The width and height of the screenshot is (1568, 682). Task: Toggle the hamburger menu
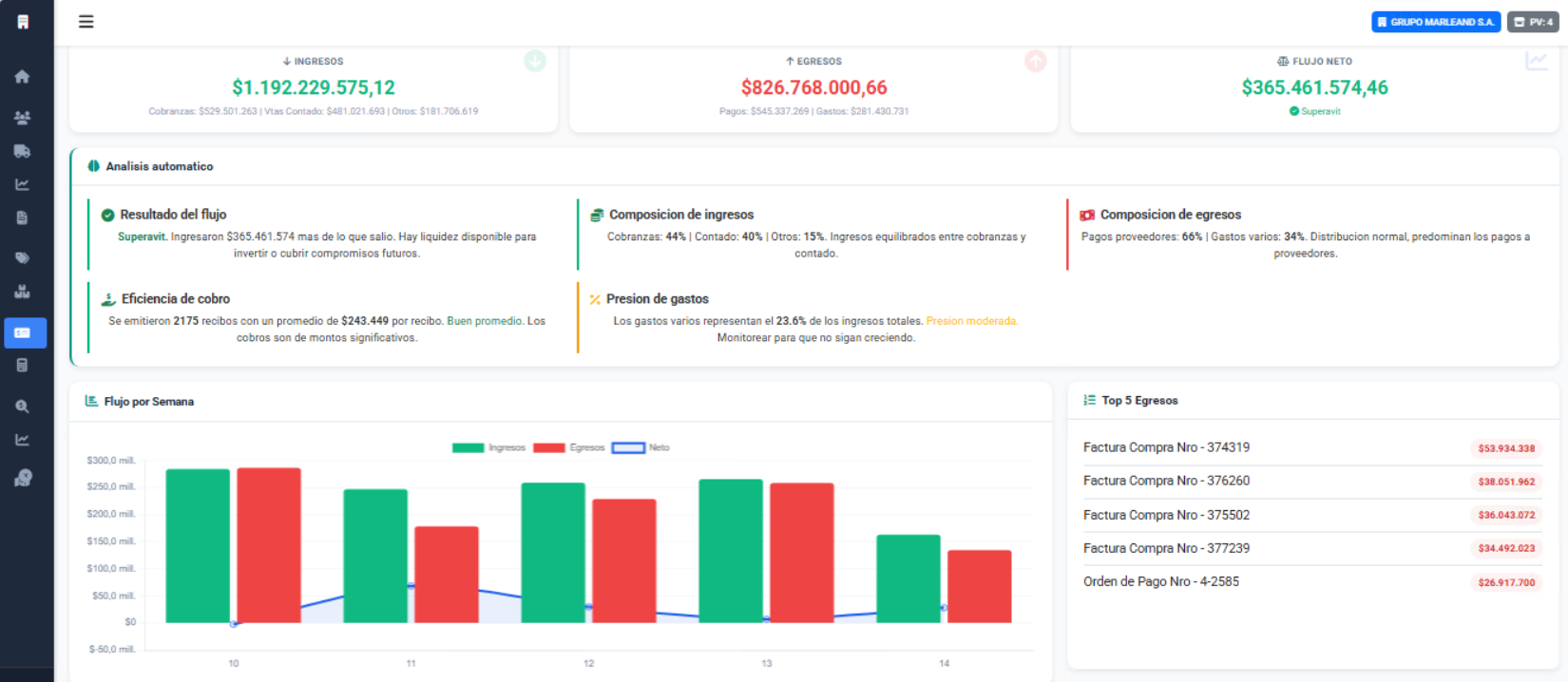86,21
